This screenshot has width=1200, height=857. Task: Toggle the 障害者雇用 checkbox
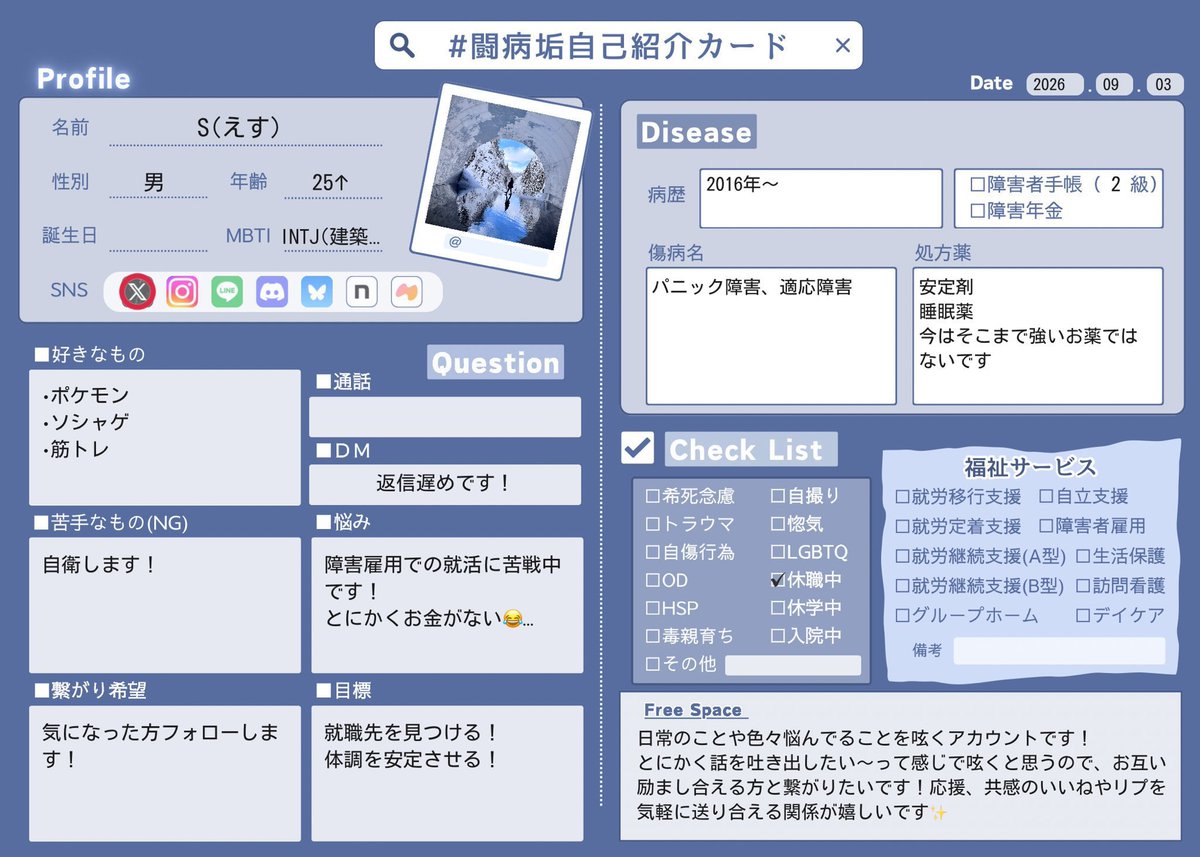tap(1046, 527)
